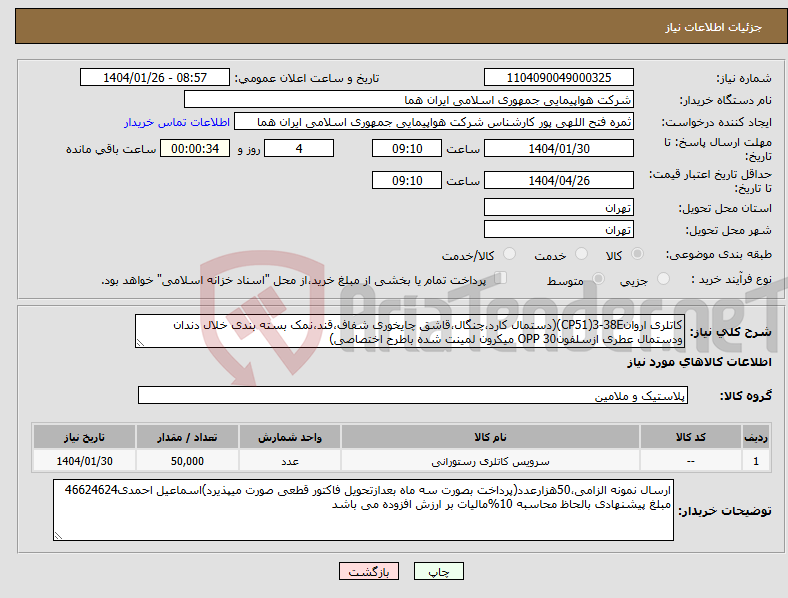Click the تاریخ نیاز column header
Viewport: 788px width, 598px height.
pos(84,437)
